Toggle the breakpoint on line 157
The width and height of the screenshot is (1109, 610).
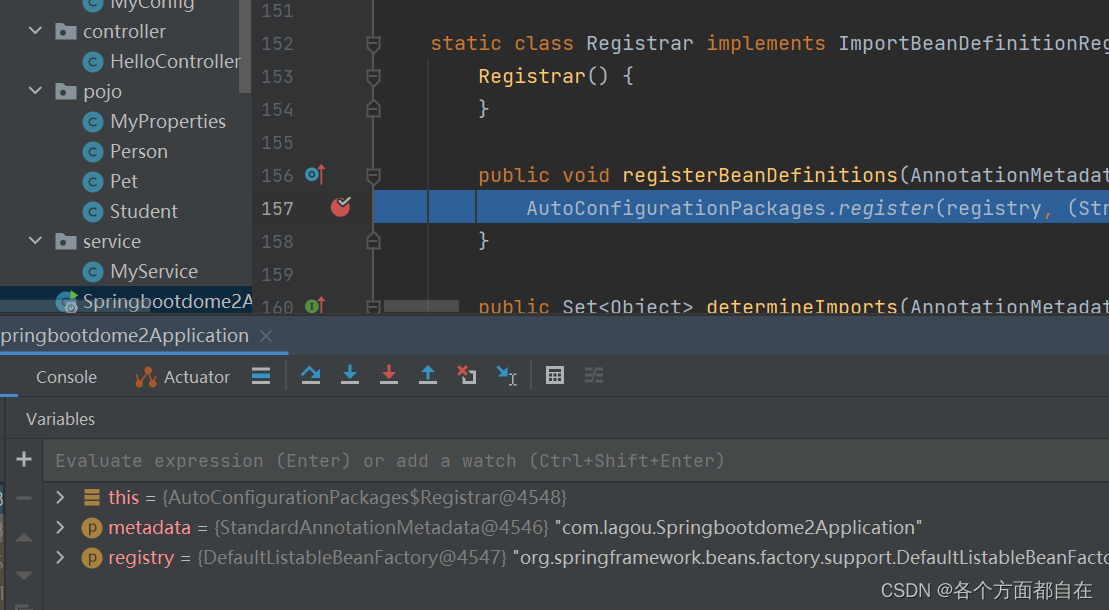click(340, 206)
